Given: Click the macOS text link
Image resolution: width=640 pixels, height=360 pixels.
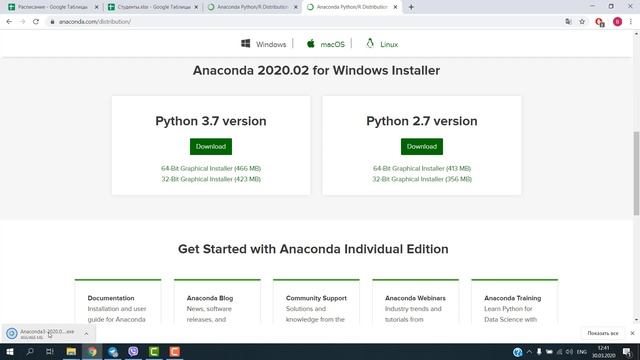Looking at the screenshot, I should [333, 44].
